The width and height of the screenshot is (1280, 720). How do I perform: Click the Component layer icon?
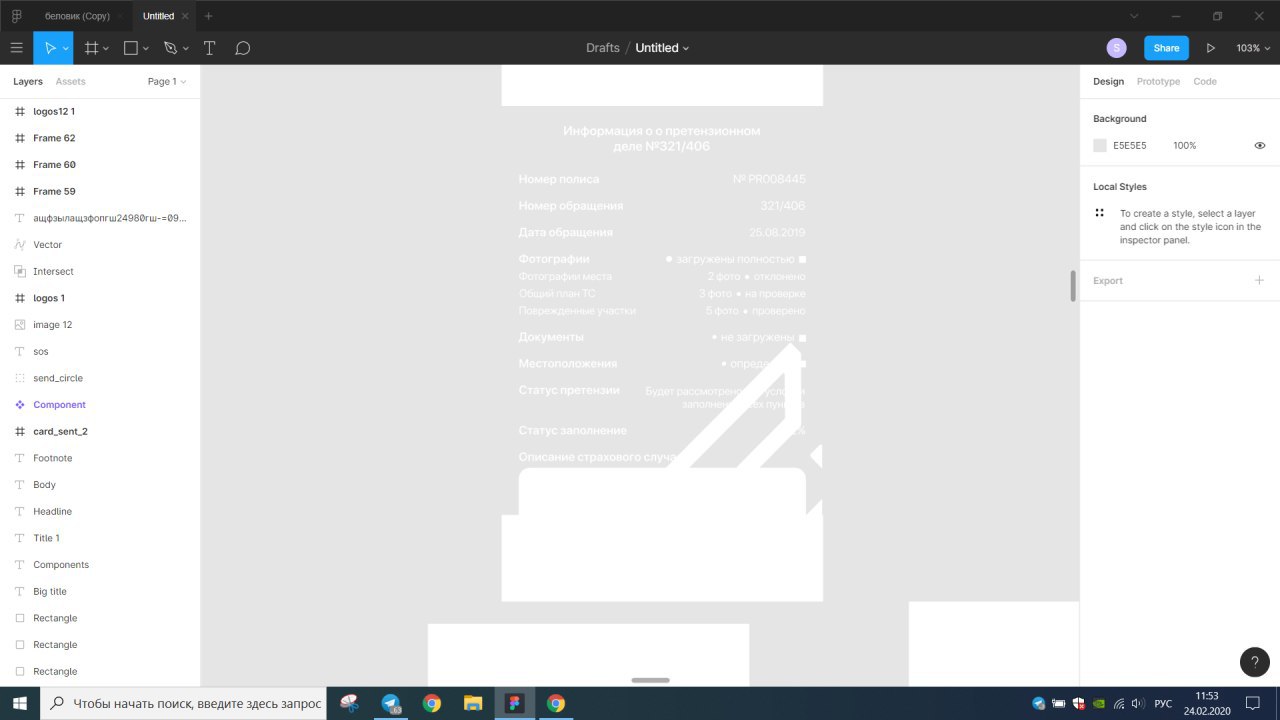20,404
